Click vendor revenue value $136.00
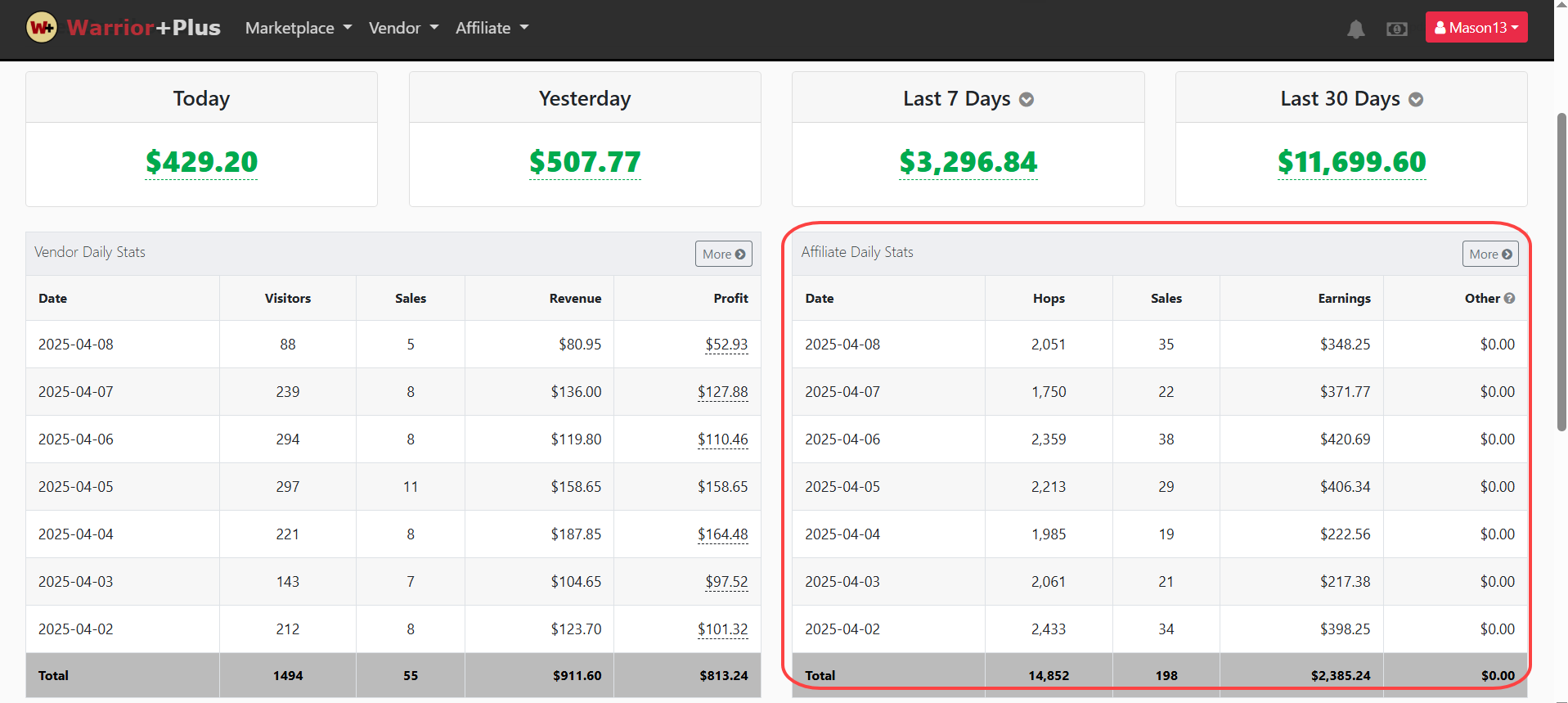Image resolution: width=1568 pixels, height=703 pixels. [x=576, y=392]
